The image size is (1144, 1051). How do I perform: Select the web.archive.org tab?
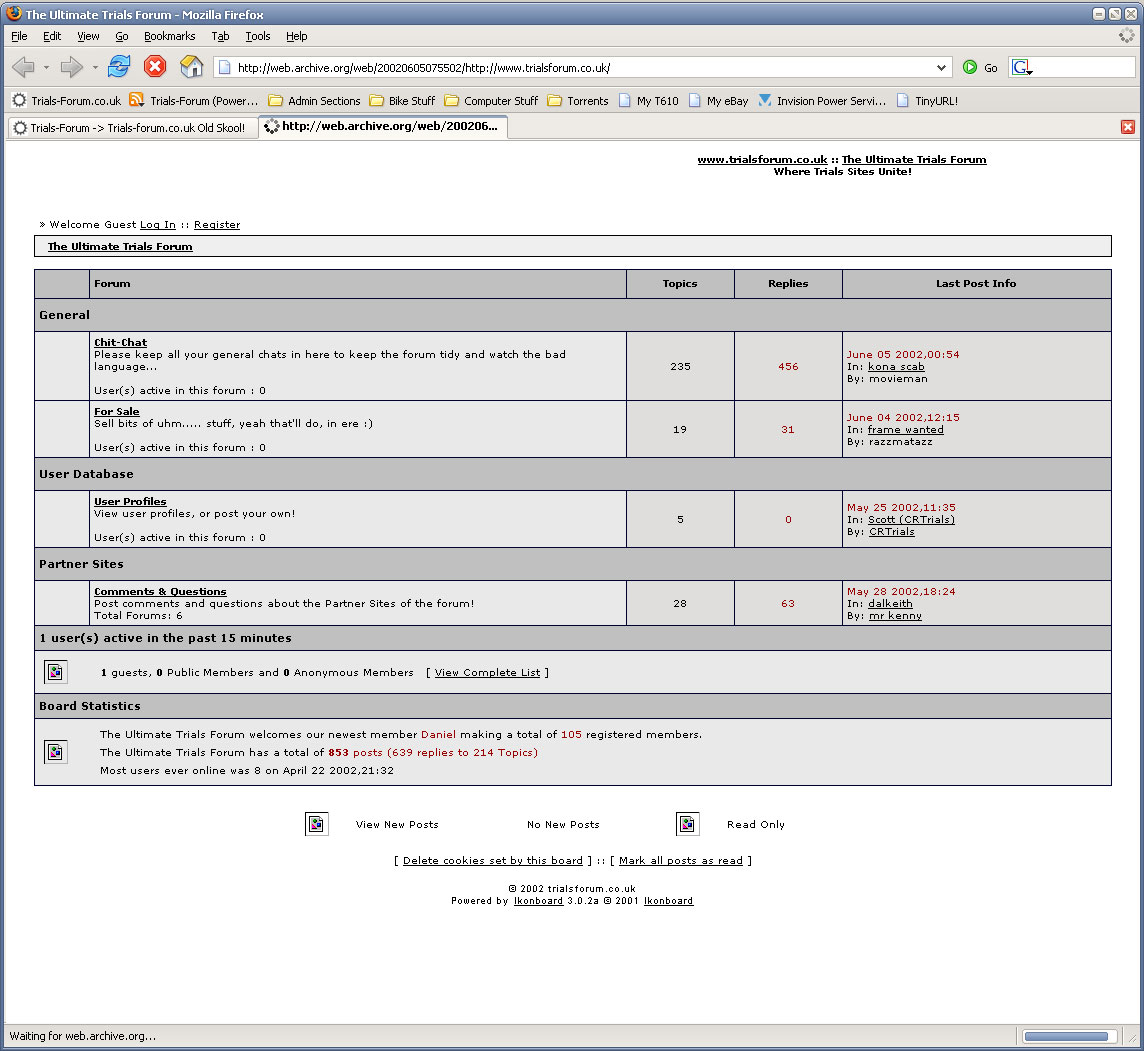click(x=384, y=126)
